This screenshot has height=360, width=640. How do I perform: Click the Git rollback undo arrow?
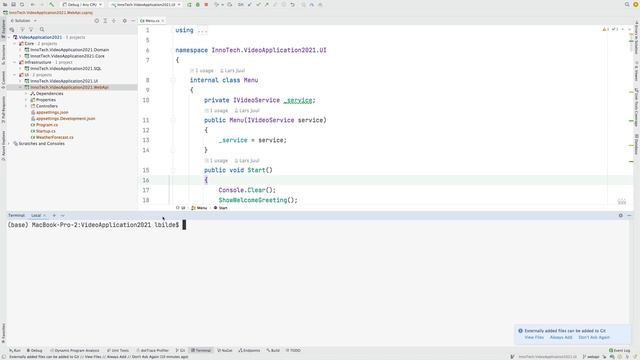[x=292, y=4]
